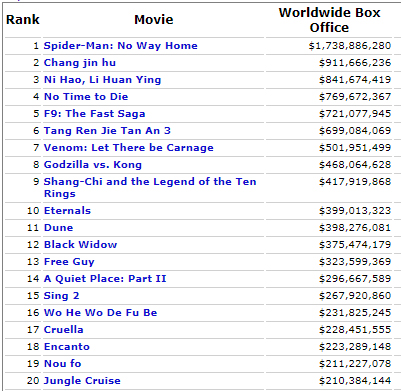This screenshot has width=401, height=391.
Task: Select the Black Widow link
Action: coord(80,245)
